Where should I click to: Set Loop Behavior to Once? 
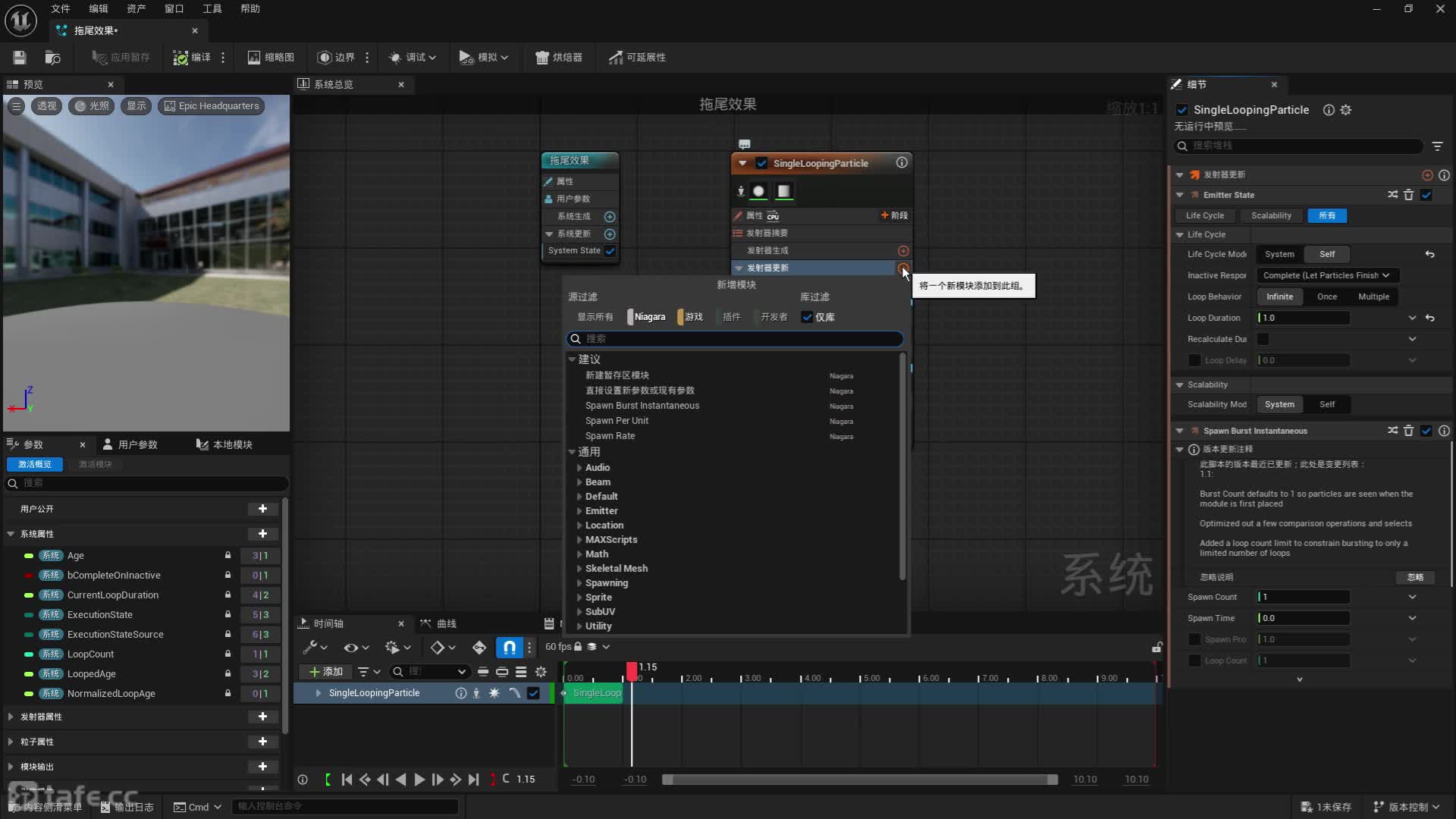[1326, 297]
